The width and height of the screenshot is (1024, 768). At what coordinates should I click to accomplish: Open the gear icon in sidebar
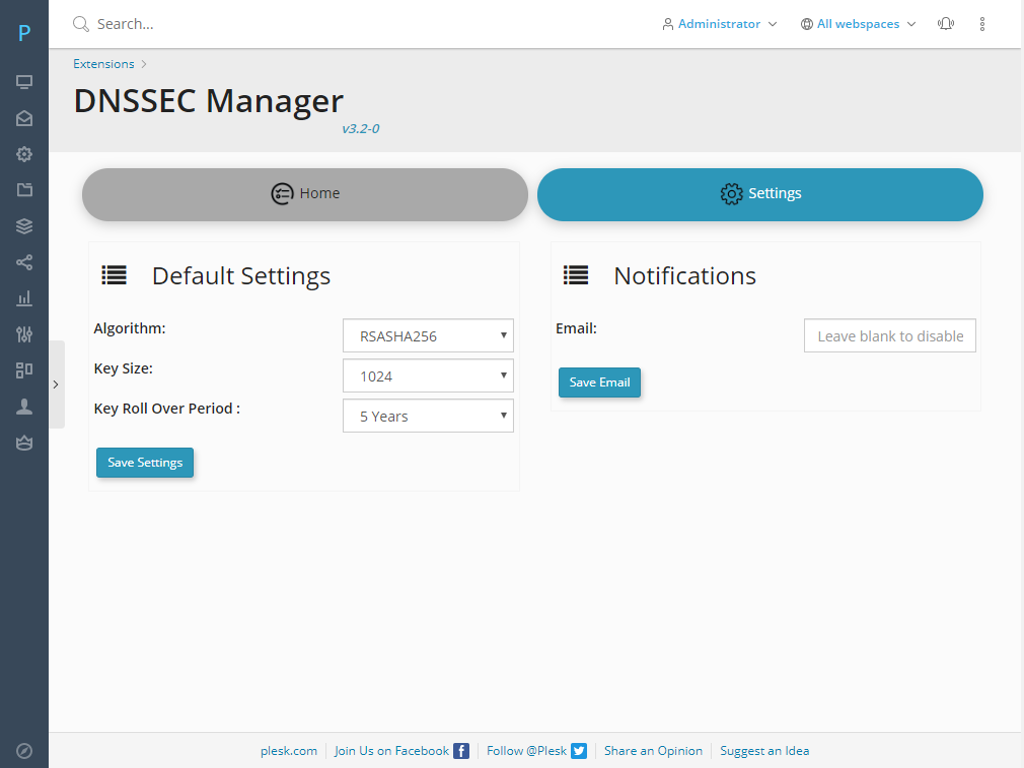click(24, 154)
